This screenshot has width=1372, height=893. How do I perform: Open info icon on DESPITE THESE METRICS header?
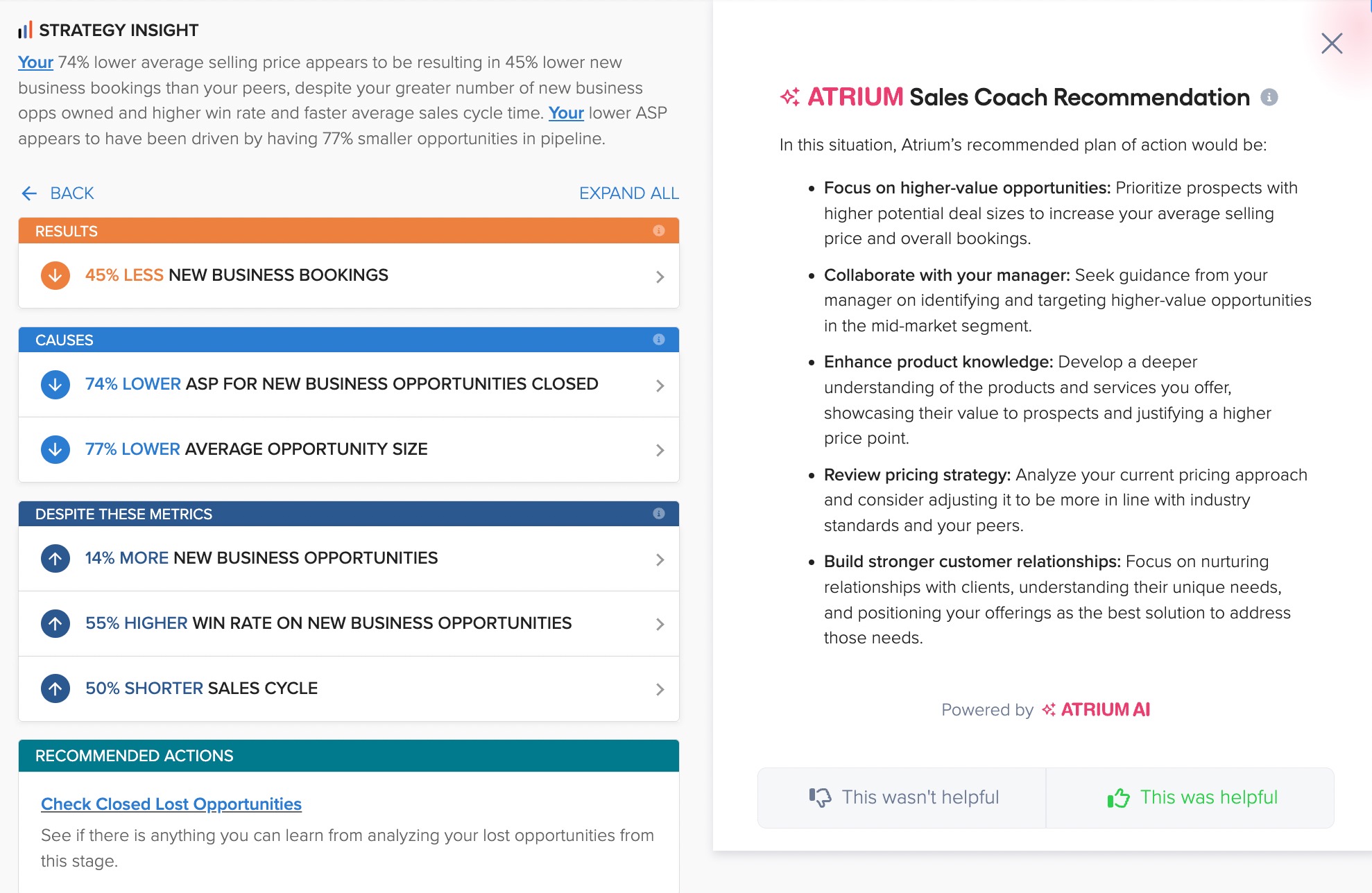[659, 514]
